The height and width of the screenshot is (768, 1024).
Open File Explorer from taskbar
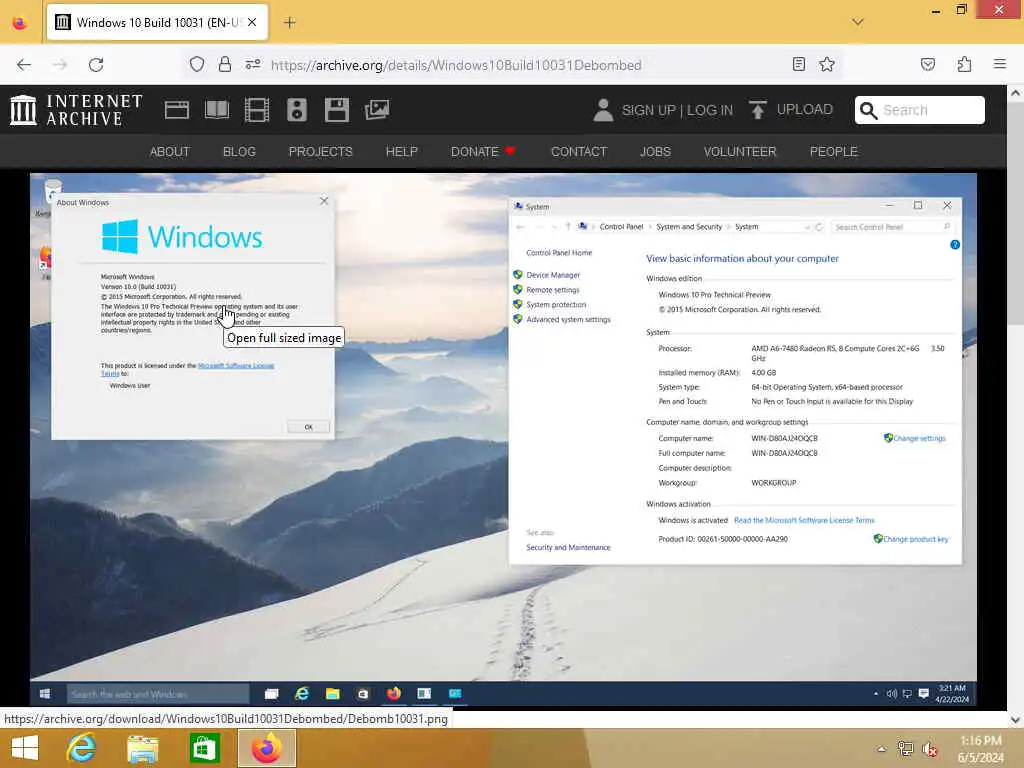click(143, 748)
